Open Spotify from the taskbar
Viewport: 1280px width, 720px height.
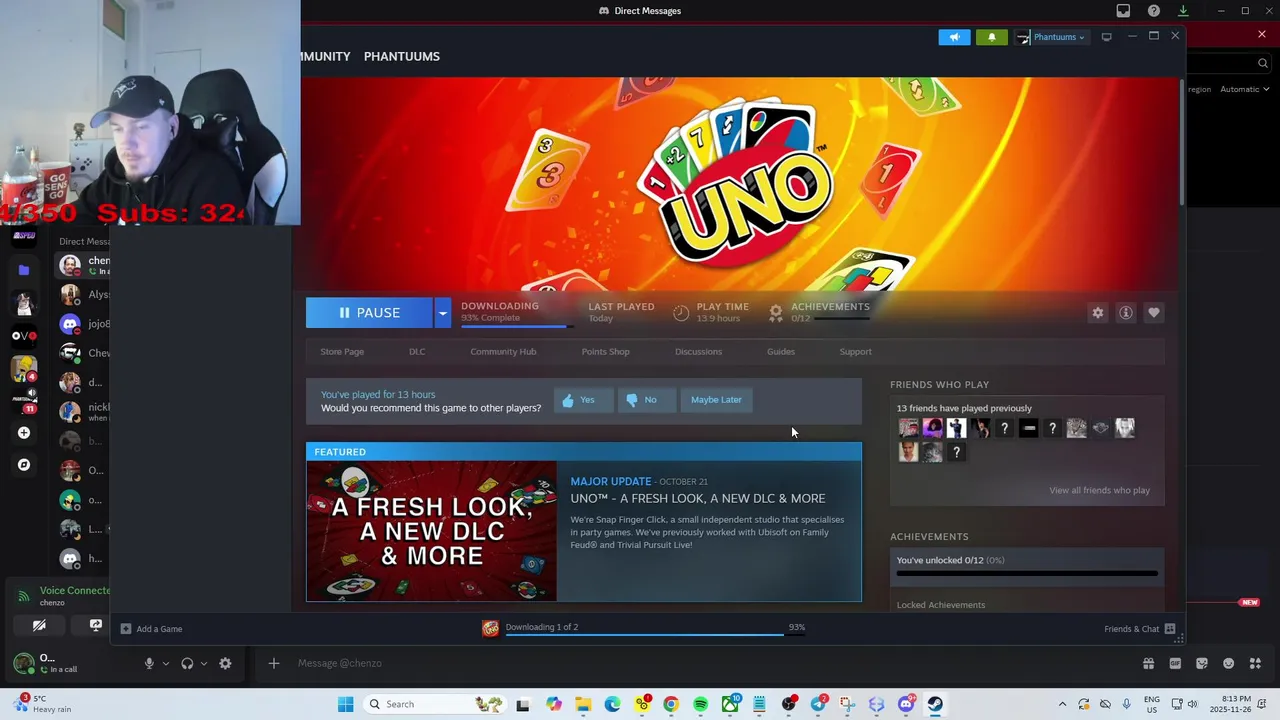(700, 704)
